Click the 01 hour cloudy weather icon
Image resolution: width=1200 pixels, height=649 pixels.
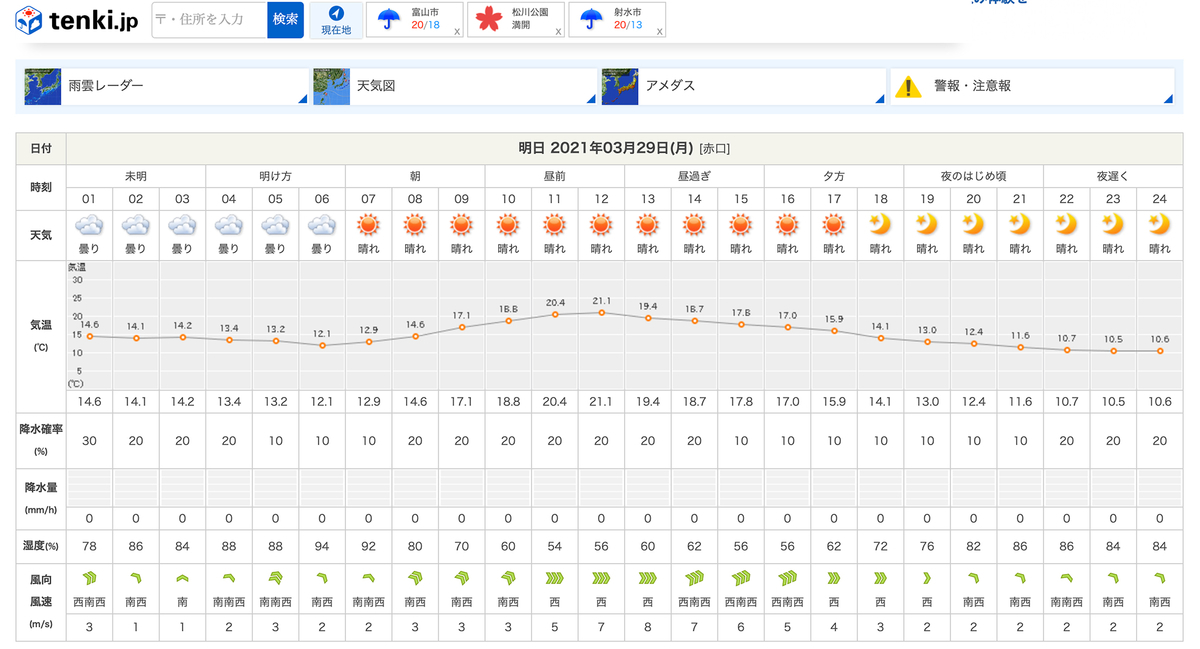pos(90,224)
